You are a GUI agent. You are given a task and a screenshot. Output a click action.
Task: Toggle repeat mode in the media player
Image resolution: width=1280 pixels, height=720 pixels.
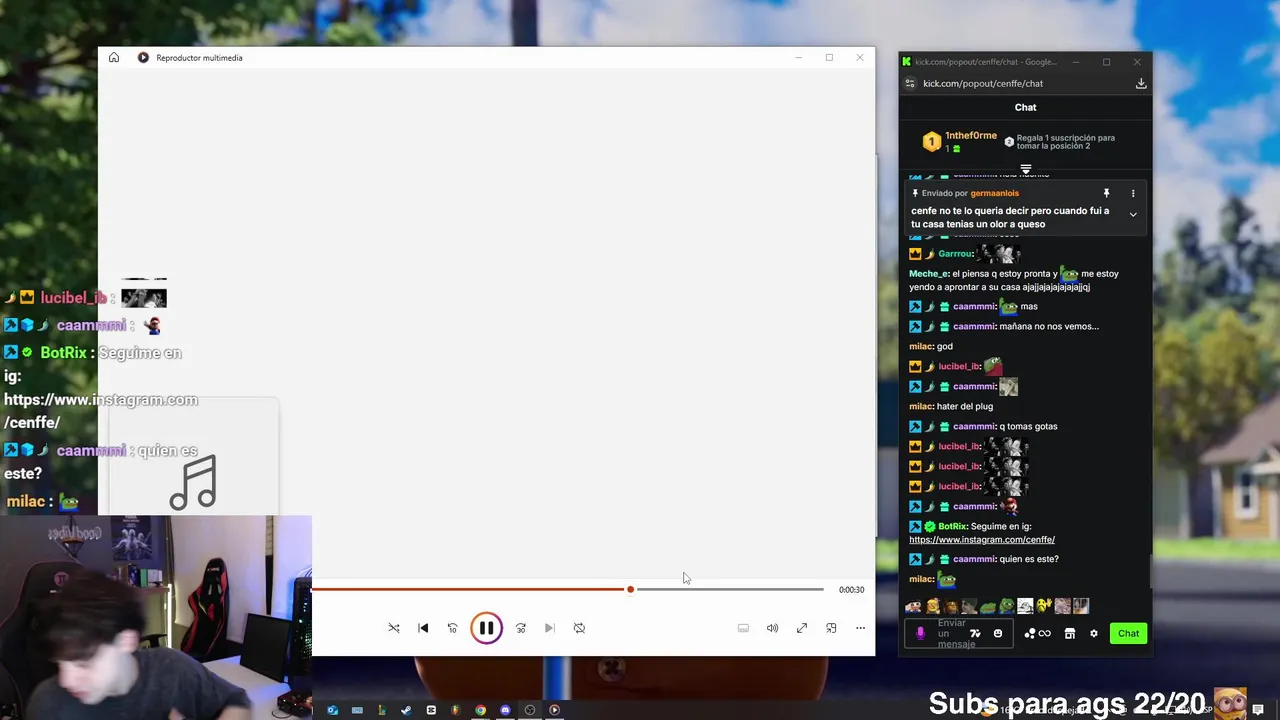(x=579, y=628)
